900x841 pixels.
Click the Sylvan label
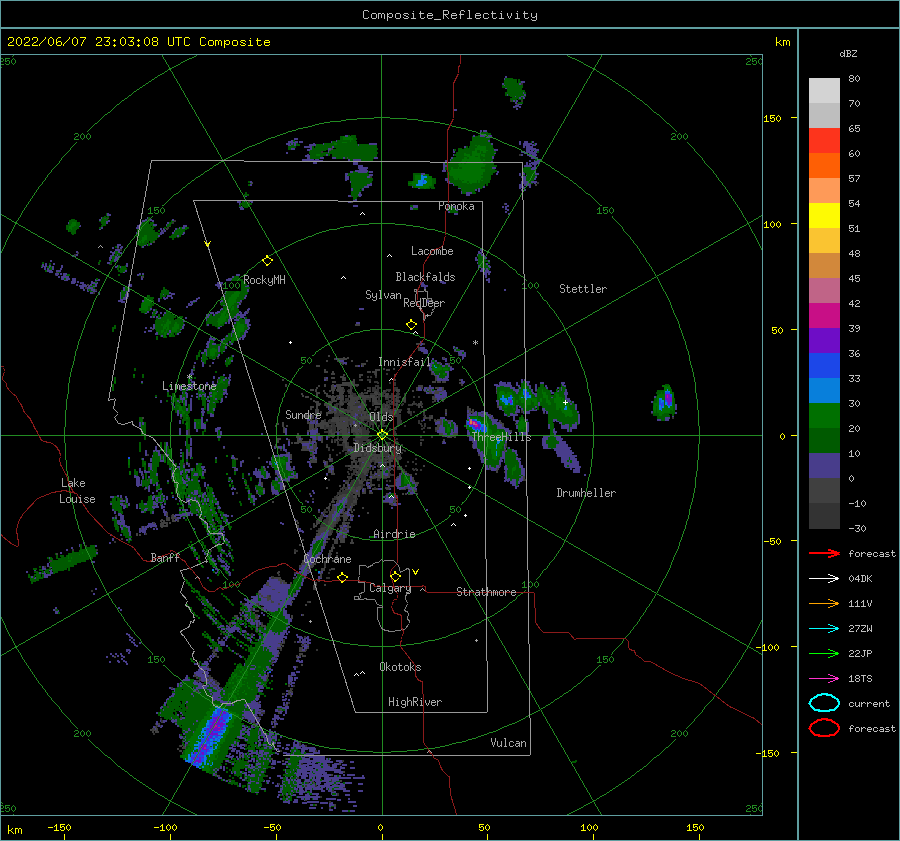(x=383, y=295)
